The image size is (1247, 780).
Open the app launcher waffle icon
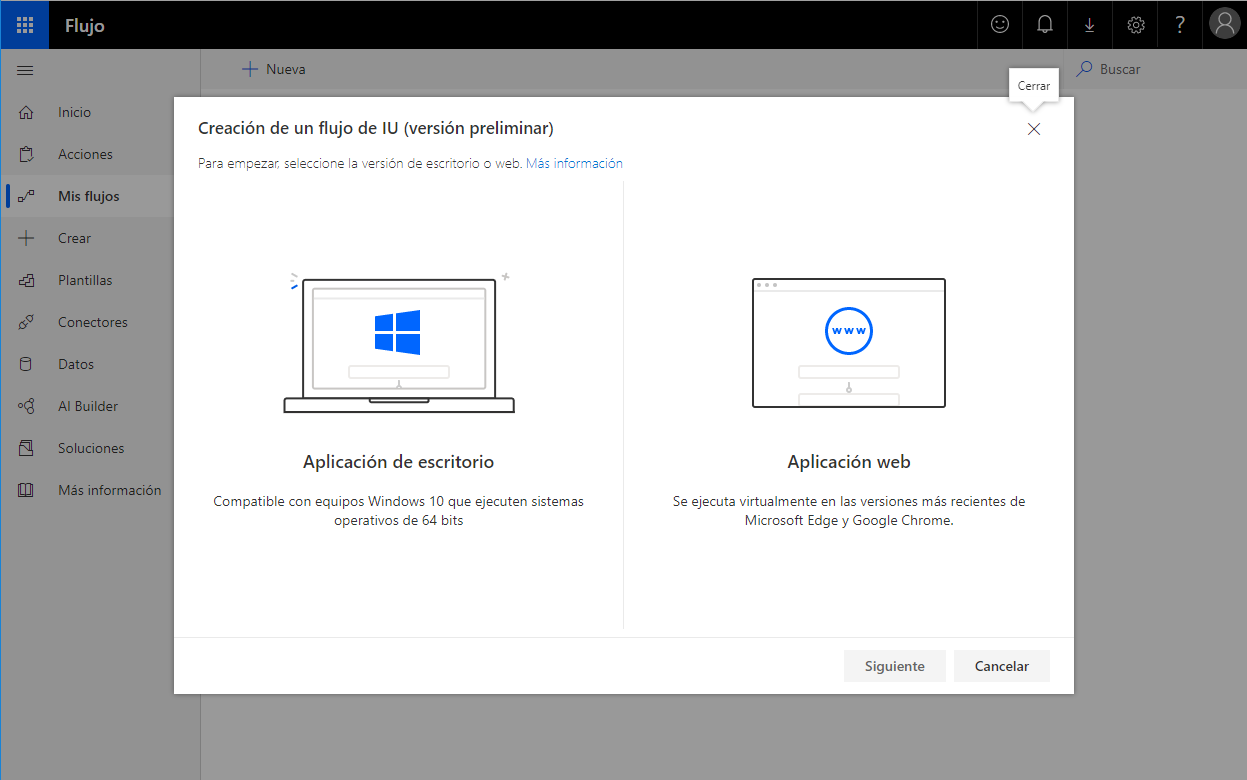(x=25, y=25)
